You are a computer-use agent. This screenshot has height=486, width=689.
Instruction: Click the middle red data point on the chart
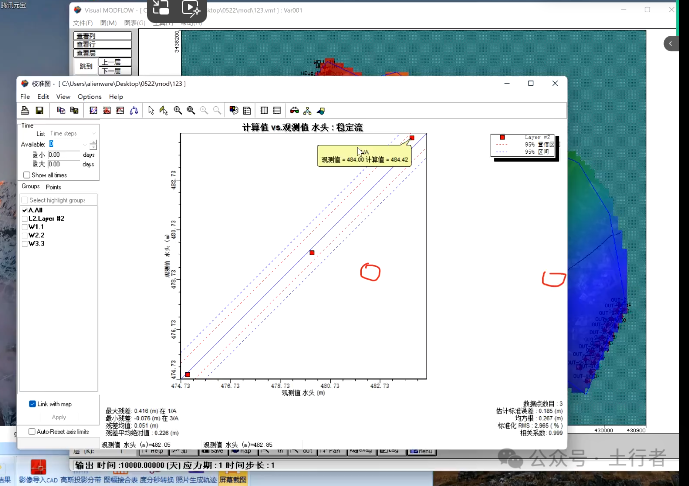[312, 253]
